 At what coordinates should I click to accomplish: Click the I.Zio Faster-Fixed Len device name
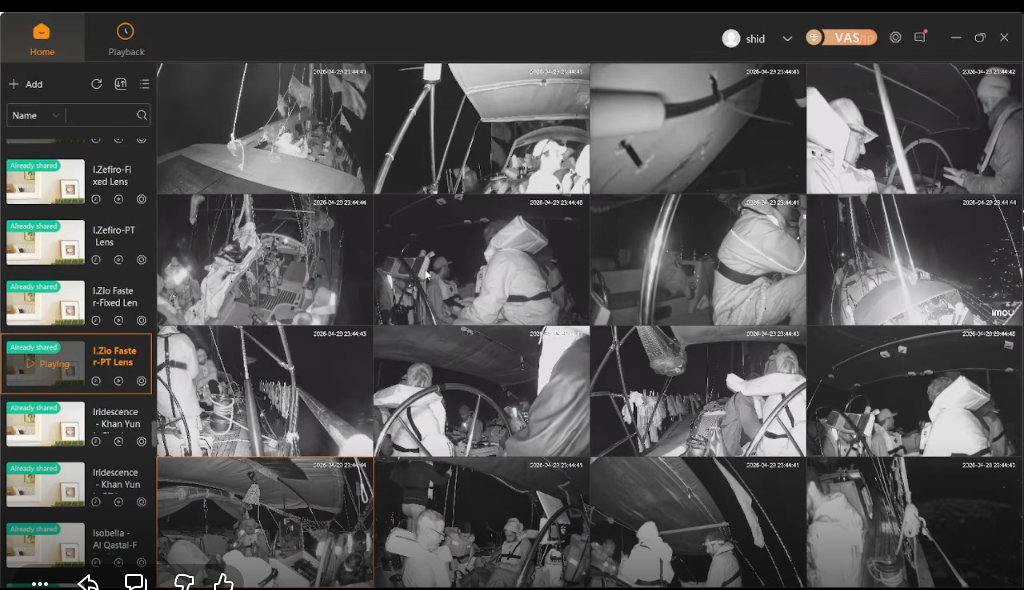click(x=115, y=297)
